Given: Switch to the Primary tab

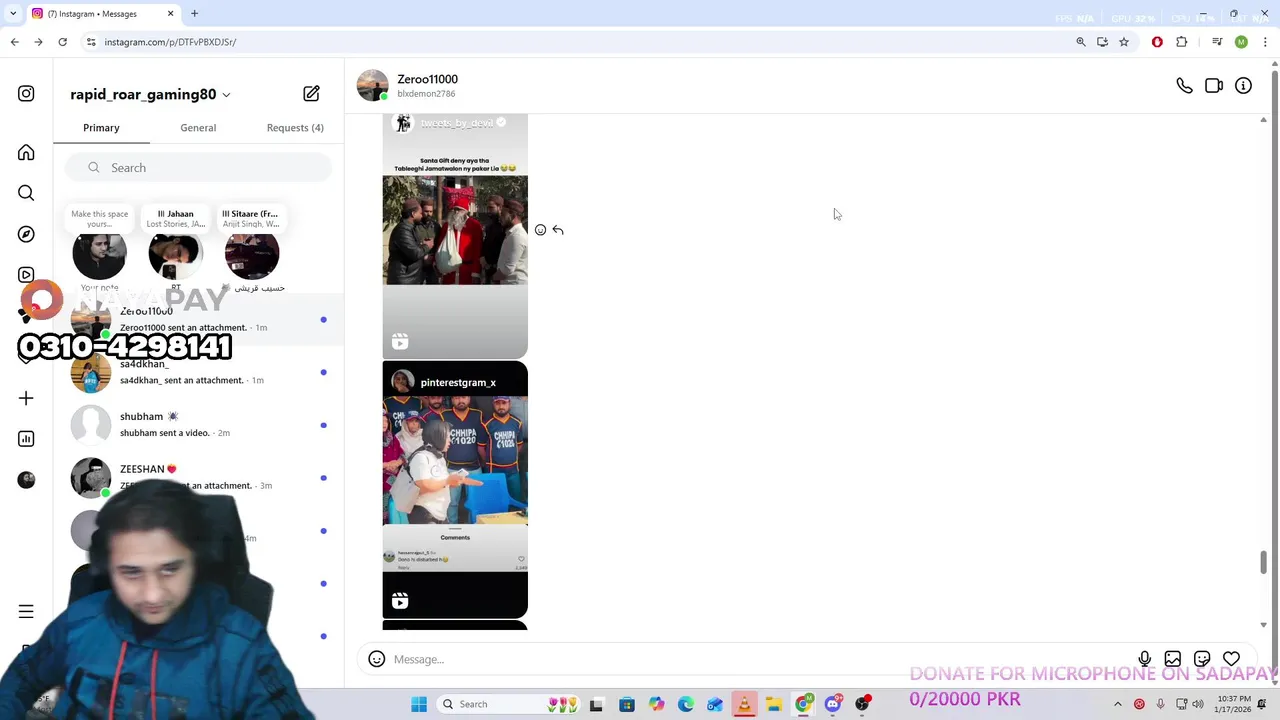Looking at the screenshot, I should [x=101, y=128].
